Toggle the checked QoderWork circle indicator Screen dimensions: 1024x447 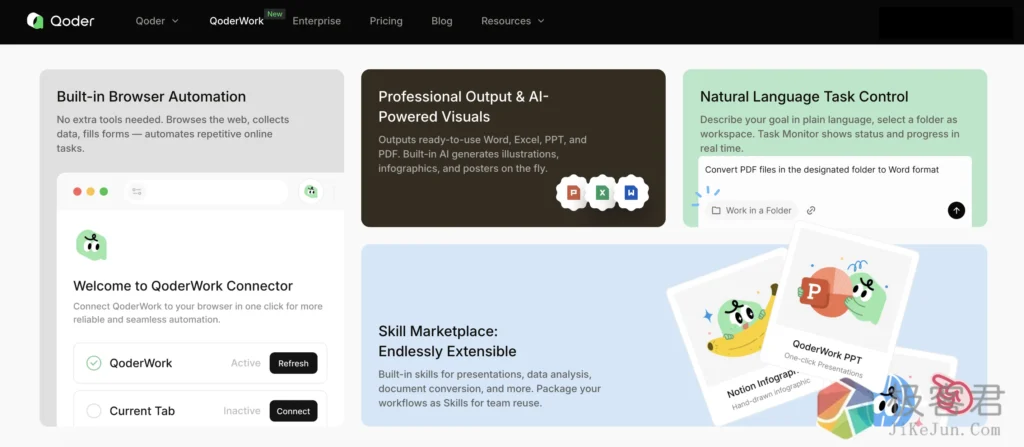coord(94,363)
